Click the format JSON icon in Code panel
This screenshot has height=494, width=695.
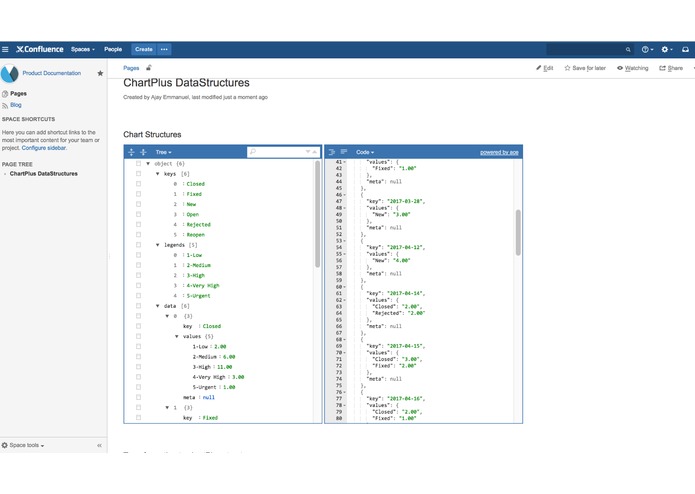point(332,152)
